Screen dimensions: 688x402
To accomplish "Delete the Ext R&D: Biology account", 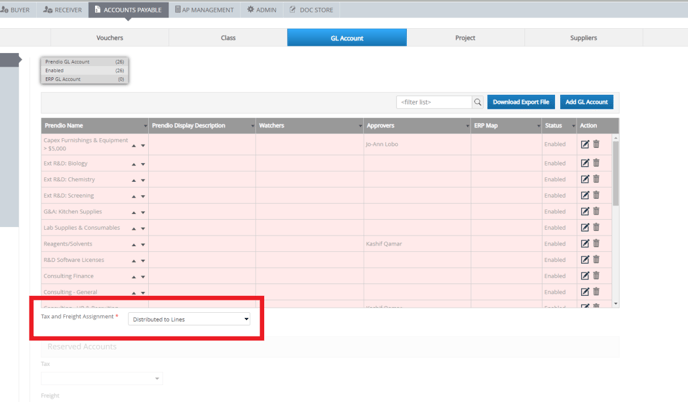I will pyautogui.click(x=597, y=163).
